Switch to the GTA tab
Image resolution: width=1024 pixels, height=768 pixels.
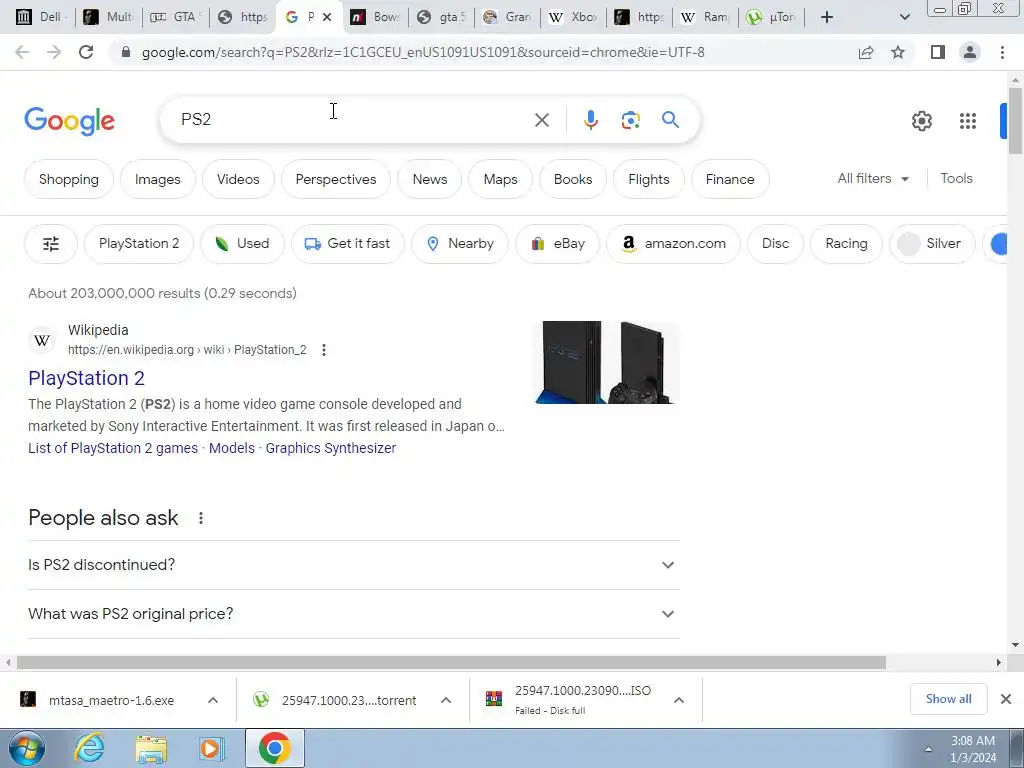pos(175,17)
